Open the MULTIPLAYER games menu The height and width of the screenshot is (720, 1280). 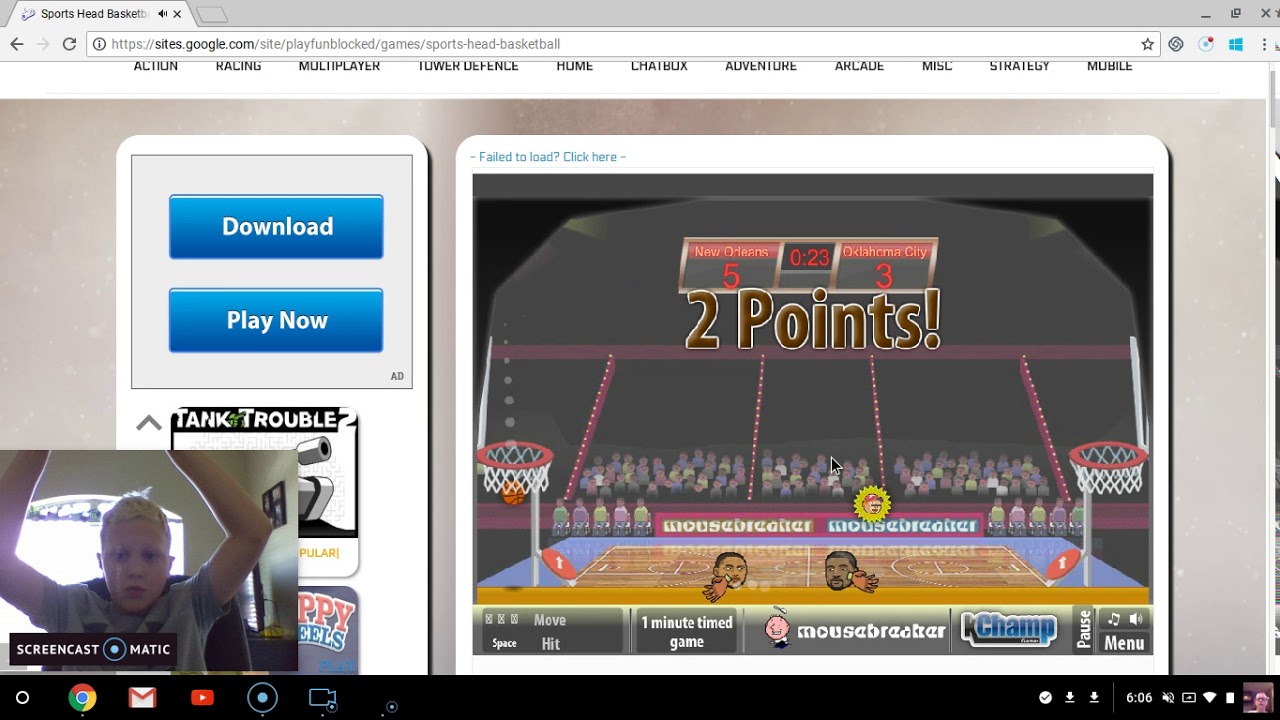[x=339, y=66]
